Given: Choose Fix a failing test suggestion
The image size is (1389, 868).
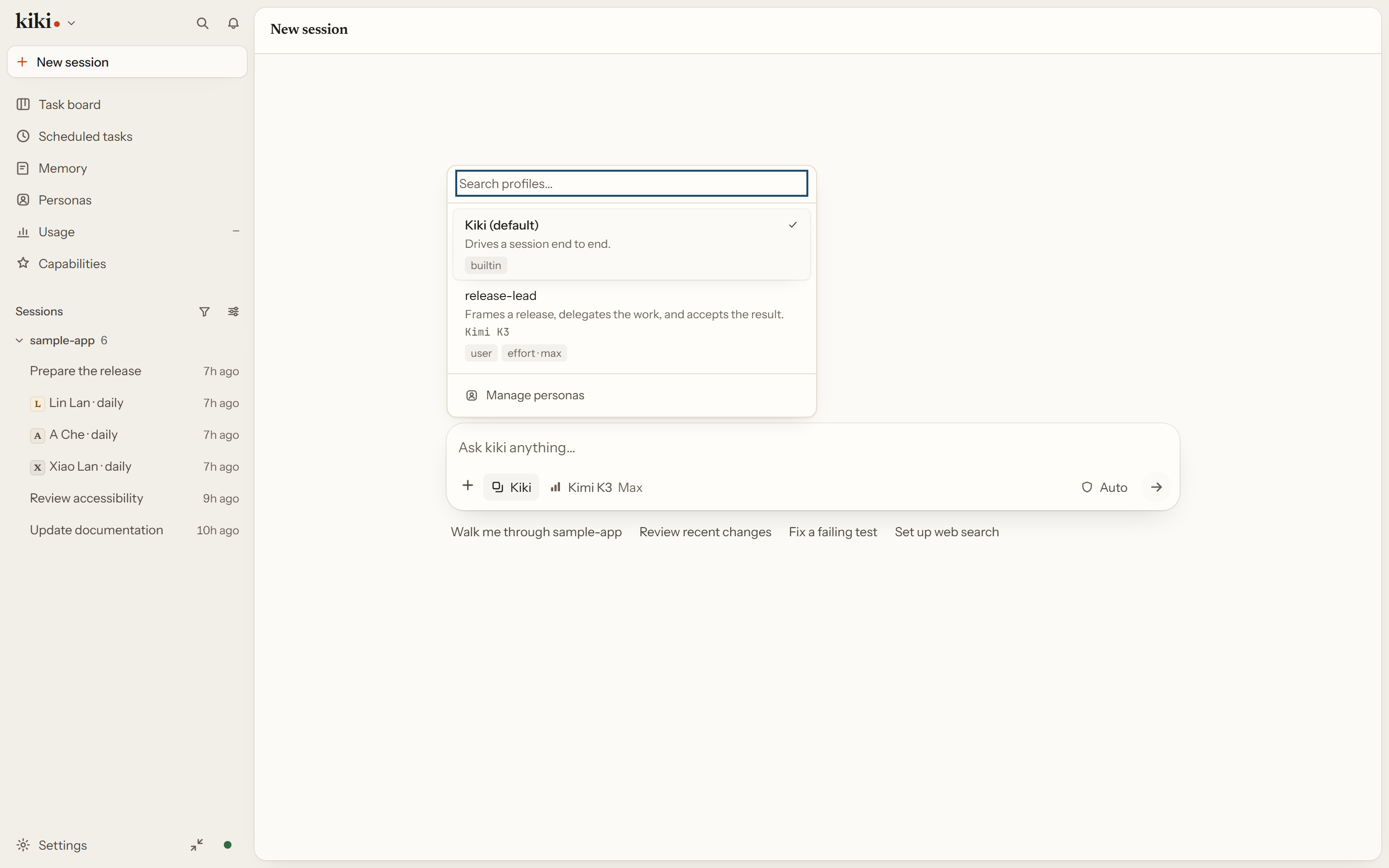Looking at the screenshot, I should pos(833,532).
